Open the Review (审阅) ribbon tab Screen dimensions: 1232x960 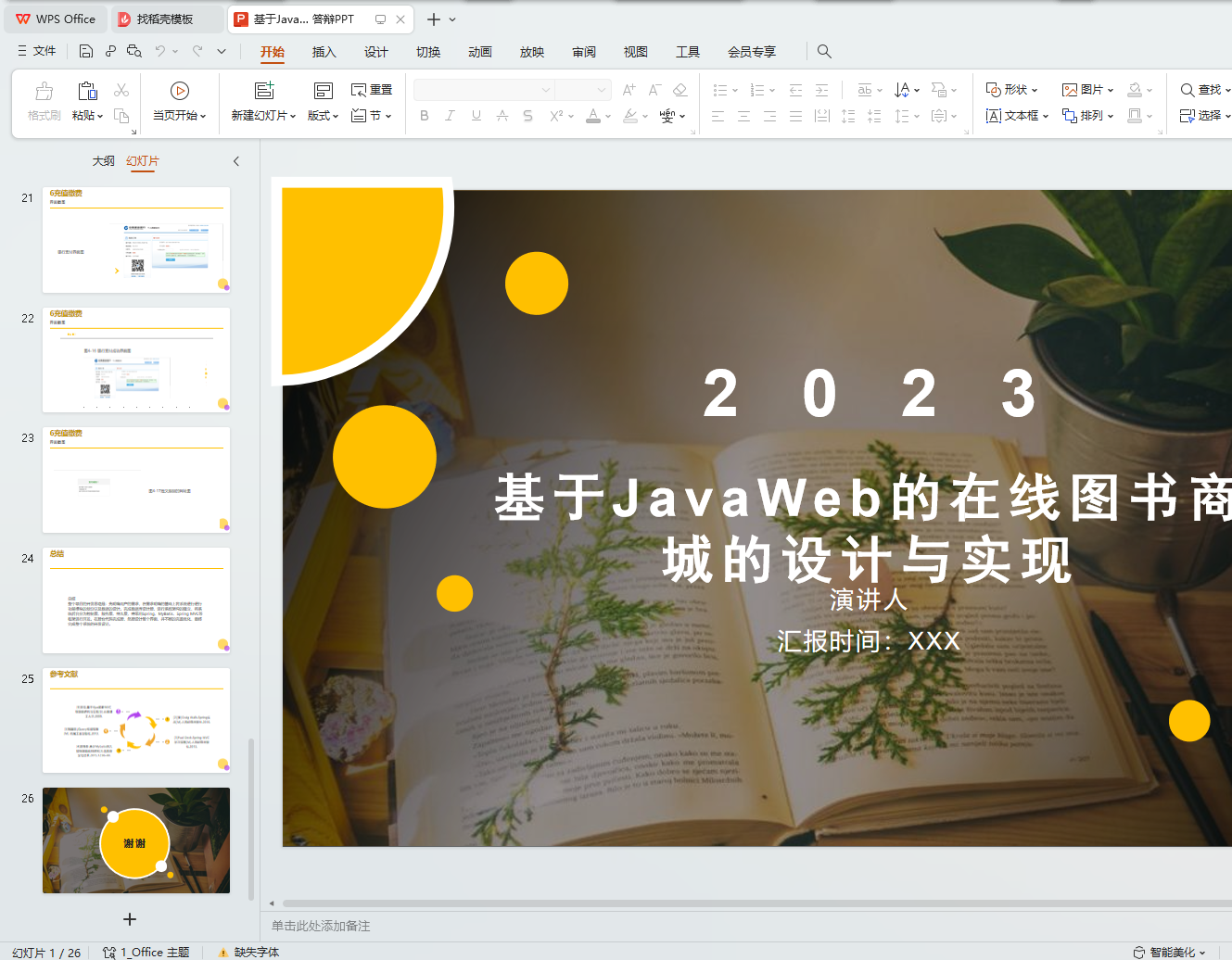coord(584,52)
